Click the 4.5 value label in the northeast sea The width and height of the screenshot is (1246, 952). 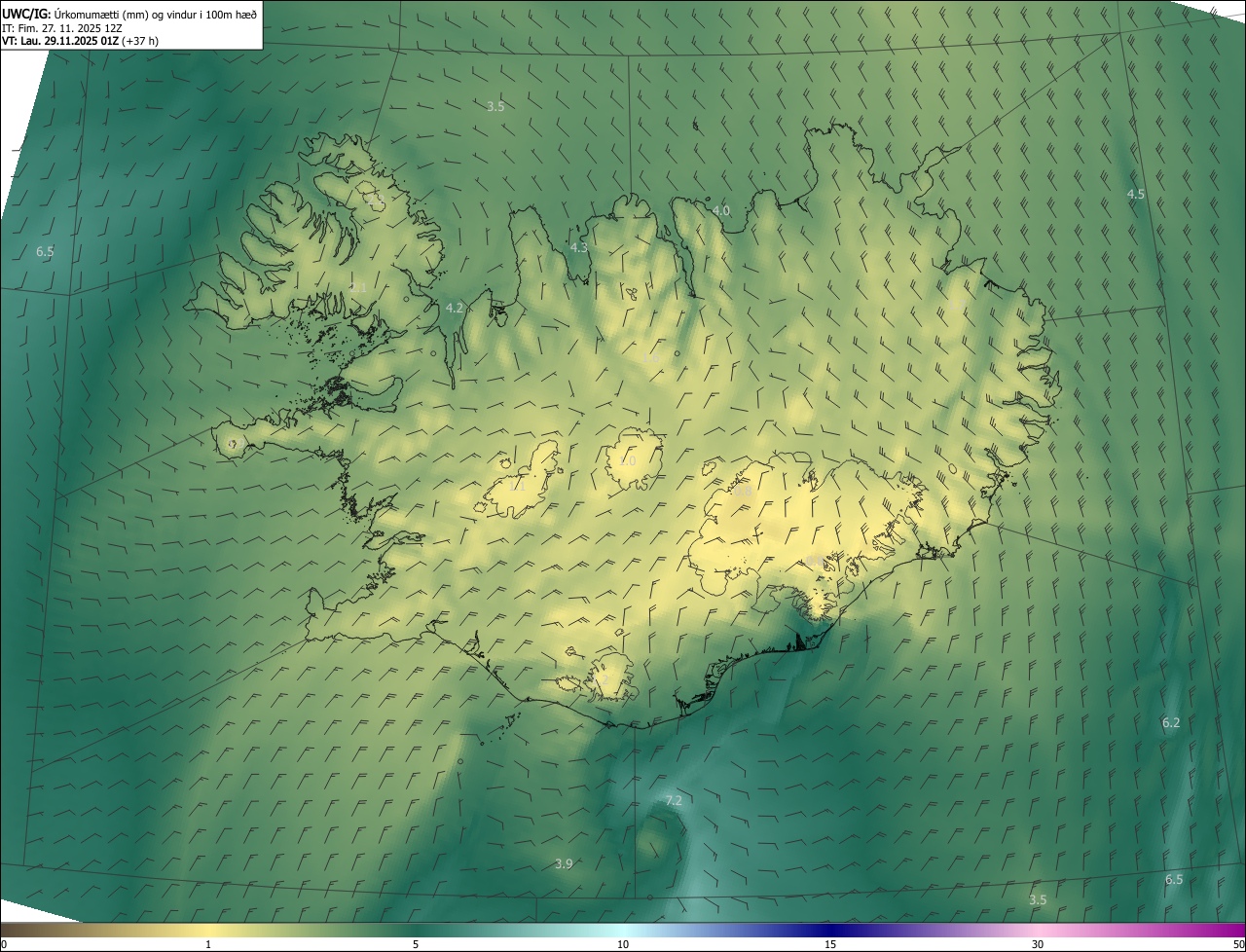coord(1136,194)
